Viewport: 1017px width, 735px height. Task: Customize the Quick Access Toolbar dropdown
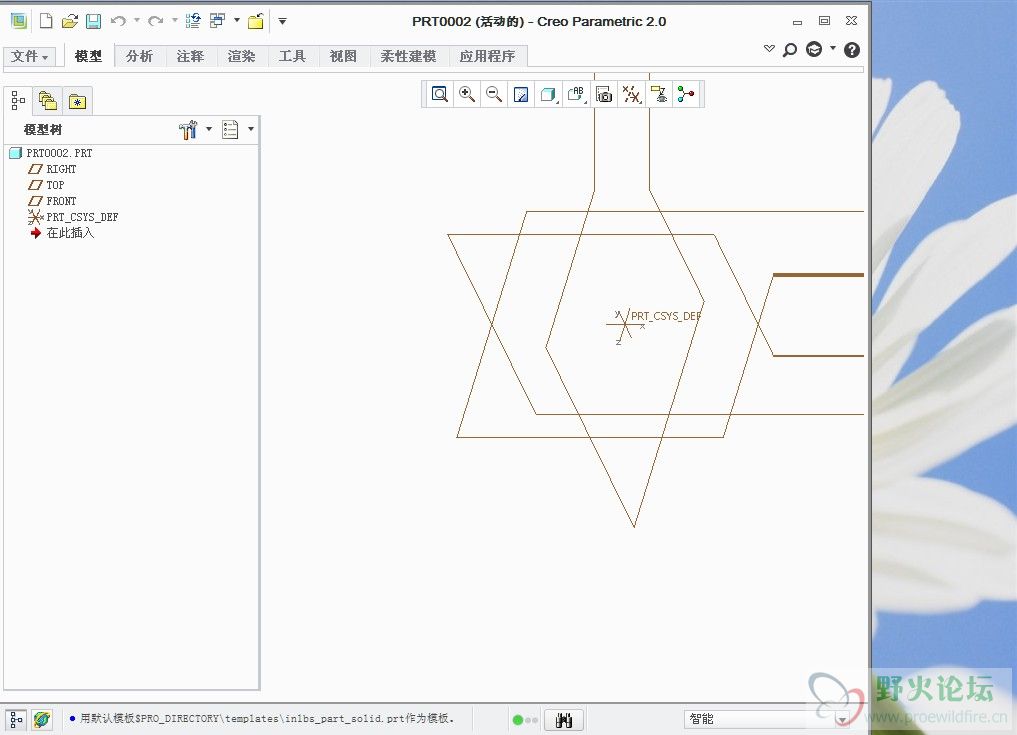pos(282,21)
